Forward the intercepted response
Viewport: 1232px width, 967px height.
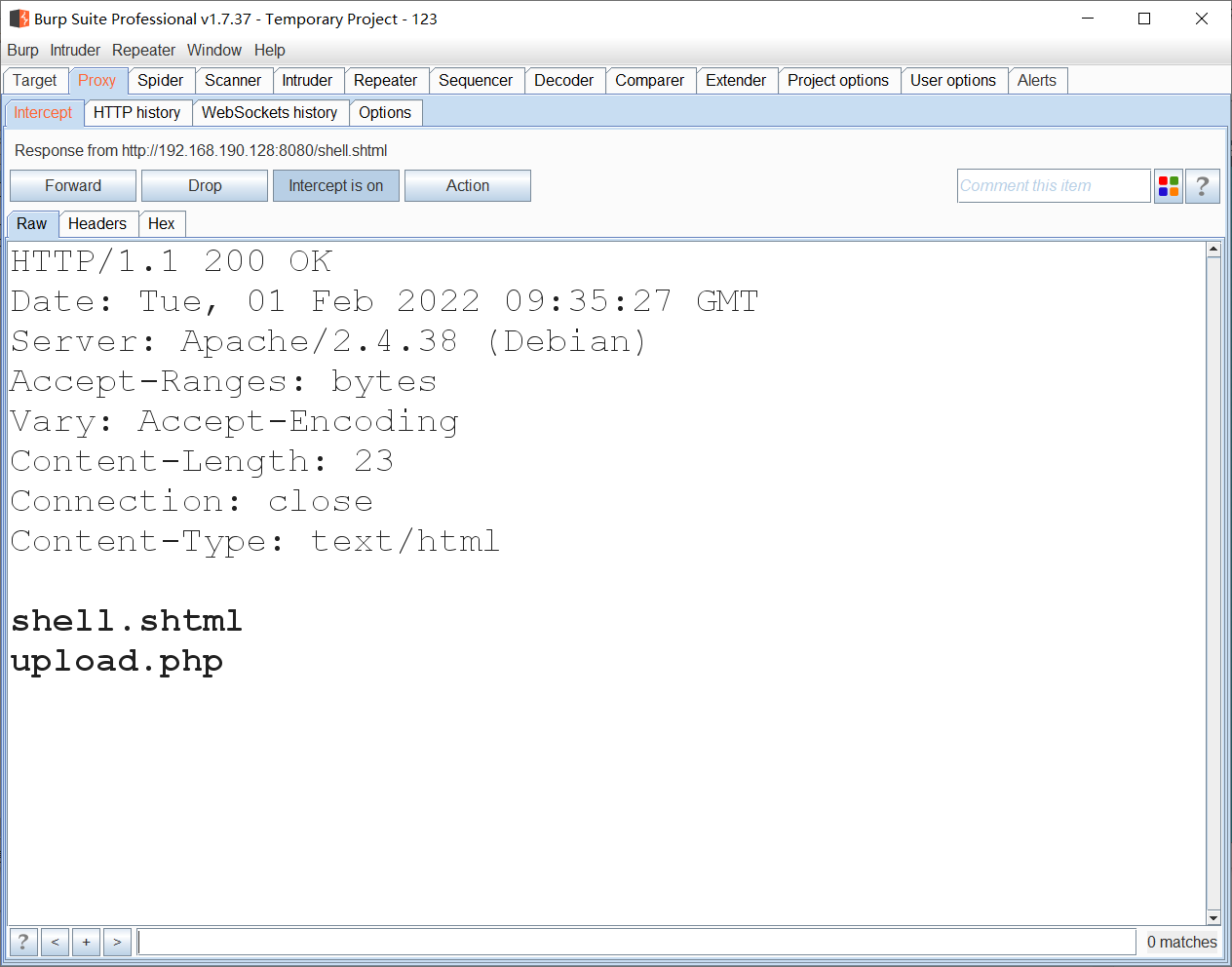pos(73,186)
